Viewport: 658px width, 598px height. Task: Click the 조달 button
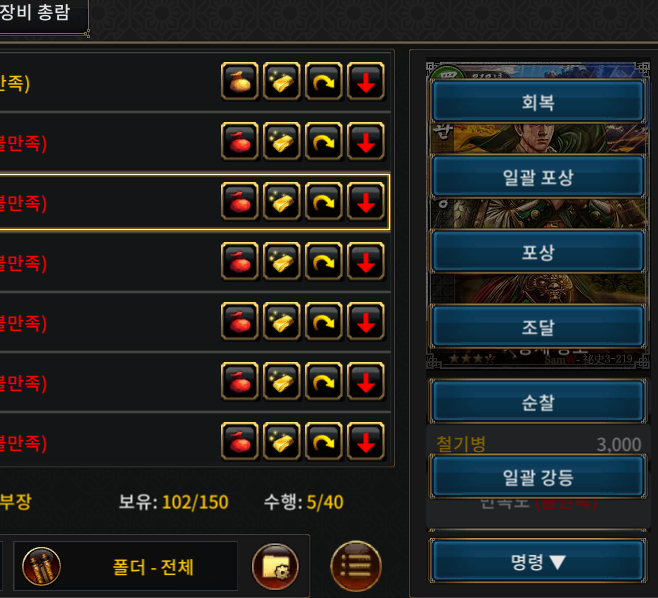[x=538, y=327]
